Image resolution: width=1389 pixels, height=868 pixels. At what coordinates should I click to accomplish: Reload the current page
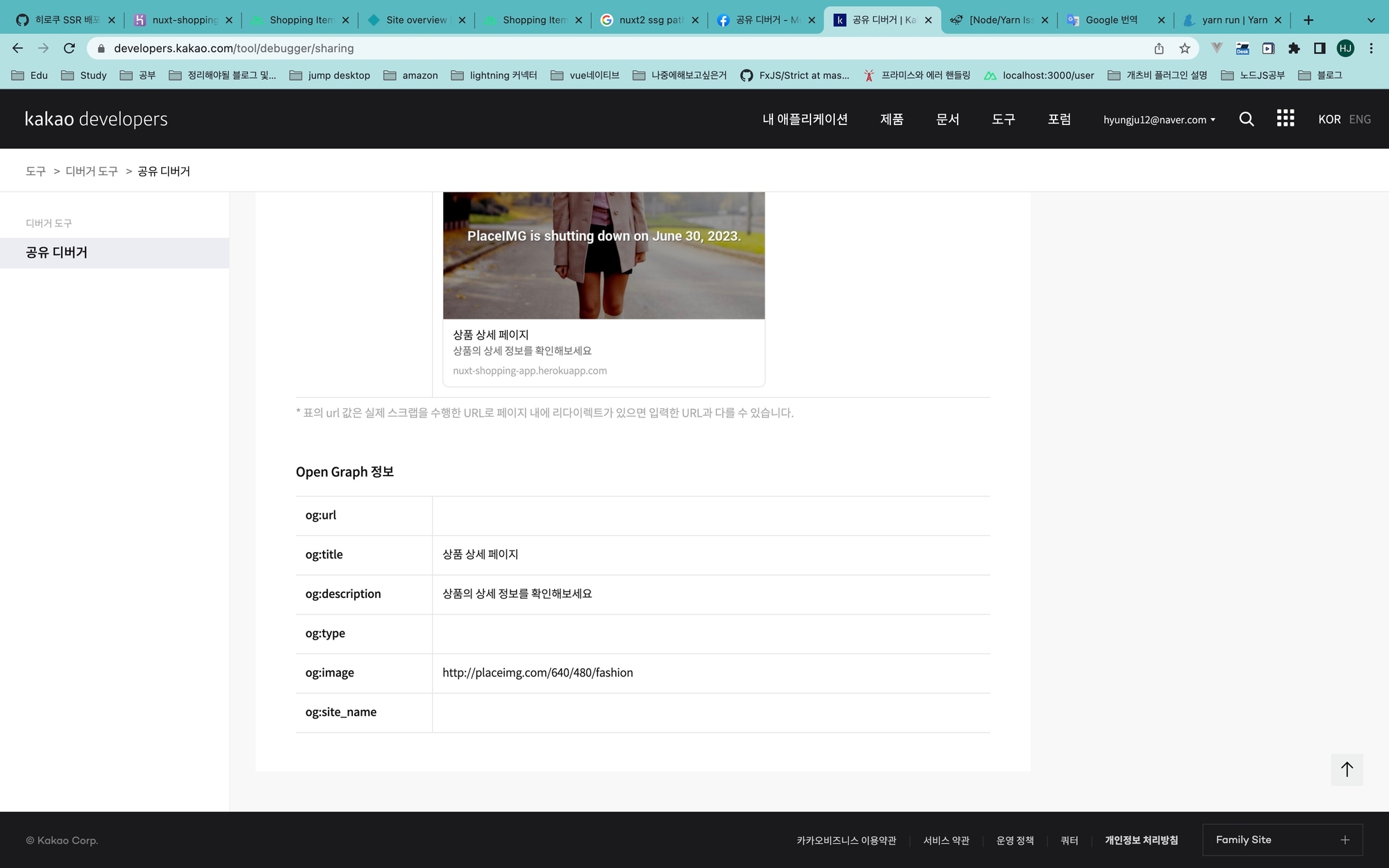point(69,48)
